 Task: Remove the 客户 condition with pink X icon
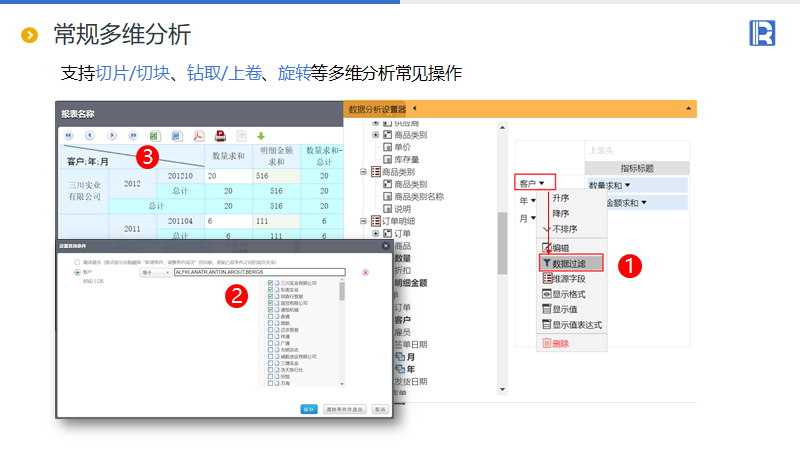pyautogui.click(x=365, y=272)
